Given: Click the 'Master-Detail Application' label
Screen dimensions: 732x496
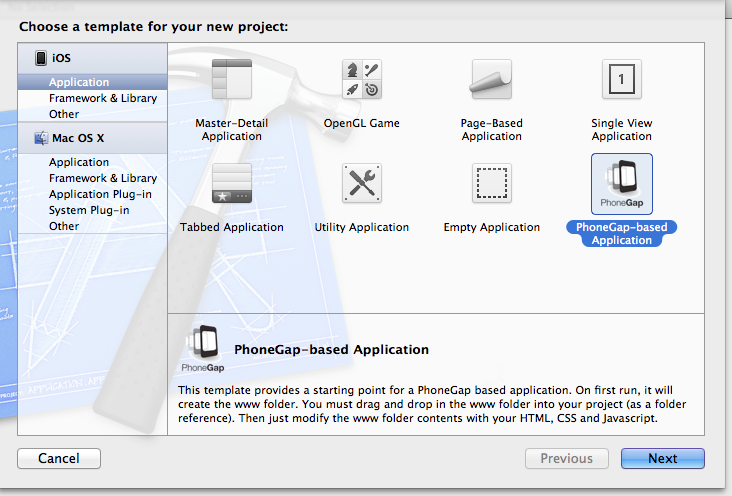Looking at the screenshot, I should 232,130.
